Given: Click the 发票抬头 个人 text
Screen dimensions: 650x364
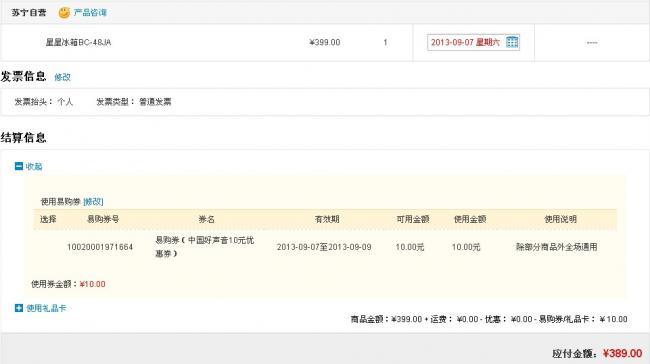Looking at the screenshot, I should coord(44,102).
